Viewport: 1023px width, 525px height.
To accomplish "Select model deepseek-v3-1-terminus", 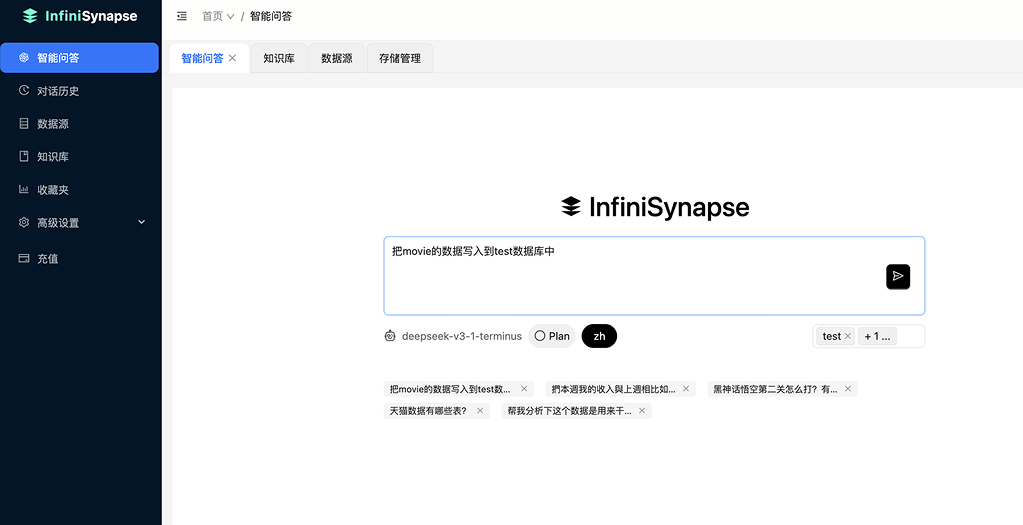I will pyautogui.click(x=462, y=336).
